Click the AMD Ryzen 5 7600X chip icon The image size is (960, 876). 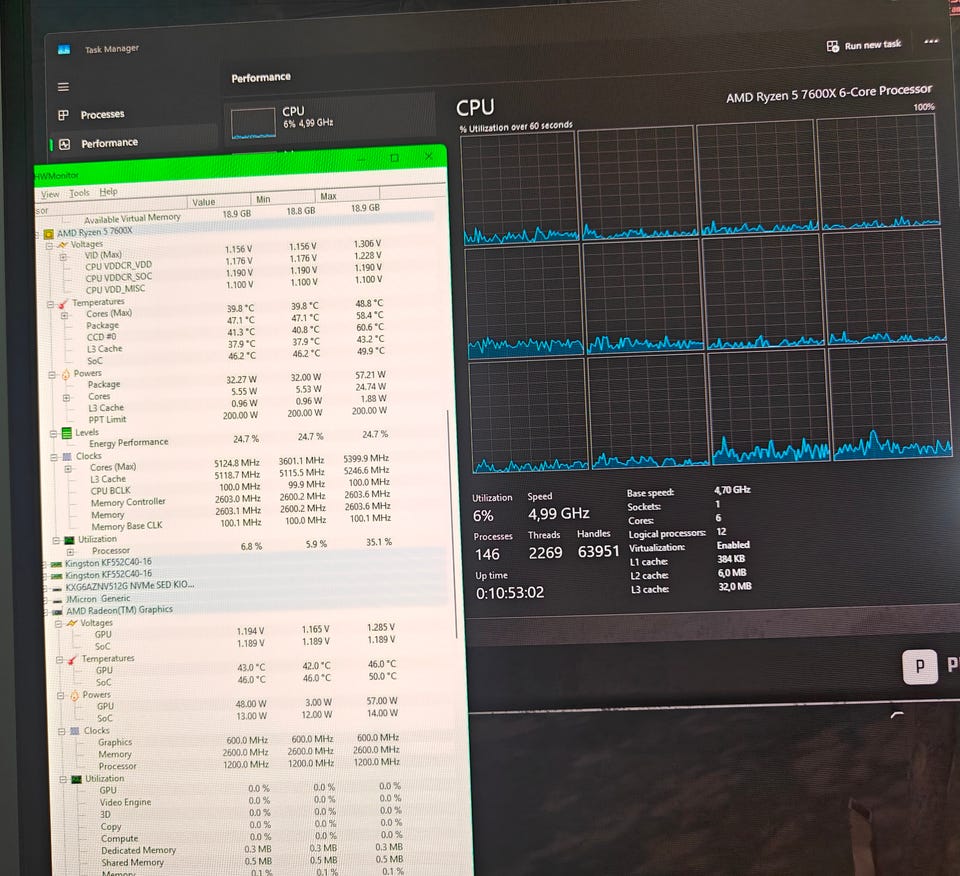tap(48, 234)
